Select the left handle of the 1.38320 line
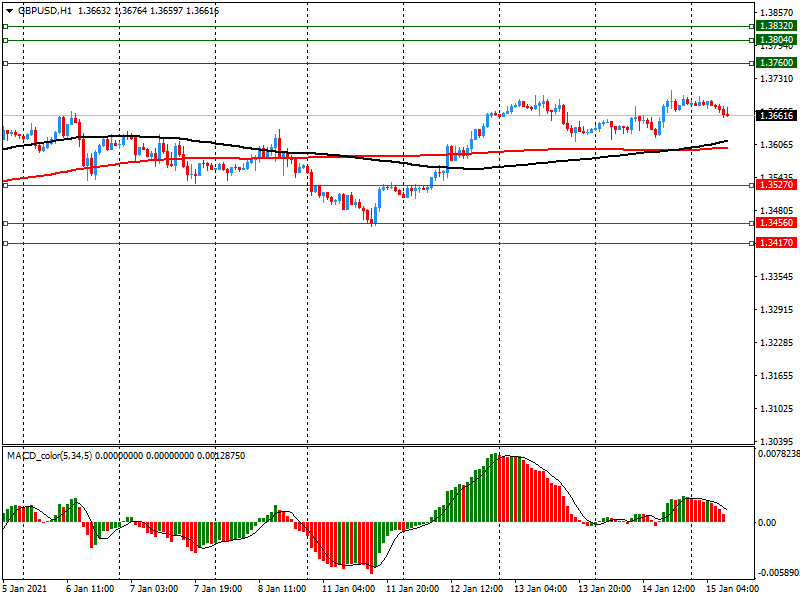Viewport: 800px width, 600px height. pos(6,26)
